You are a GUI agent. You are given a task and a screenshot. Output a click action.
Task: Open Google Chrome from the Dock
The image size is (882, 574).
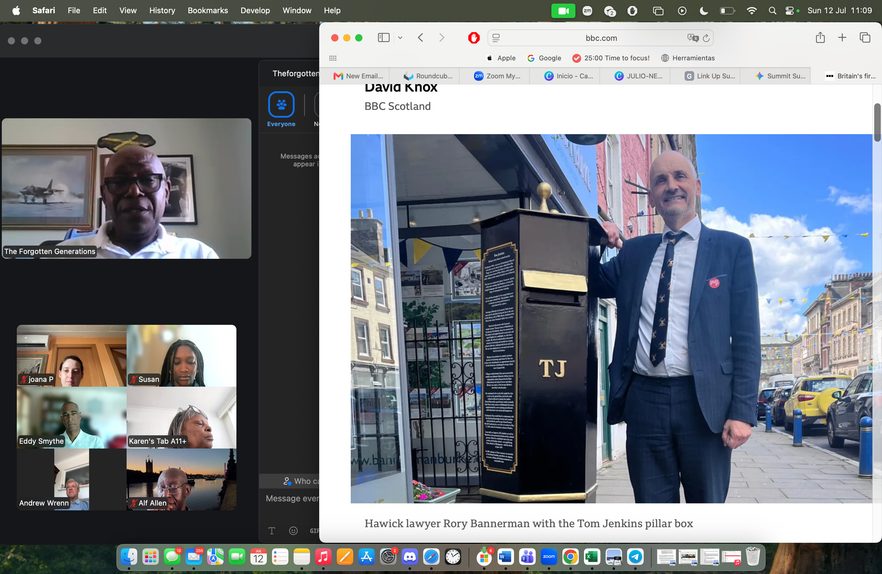570,557
